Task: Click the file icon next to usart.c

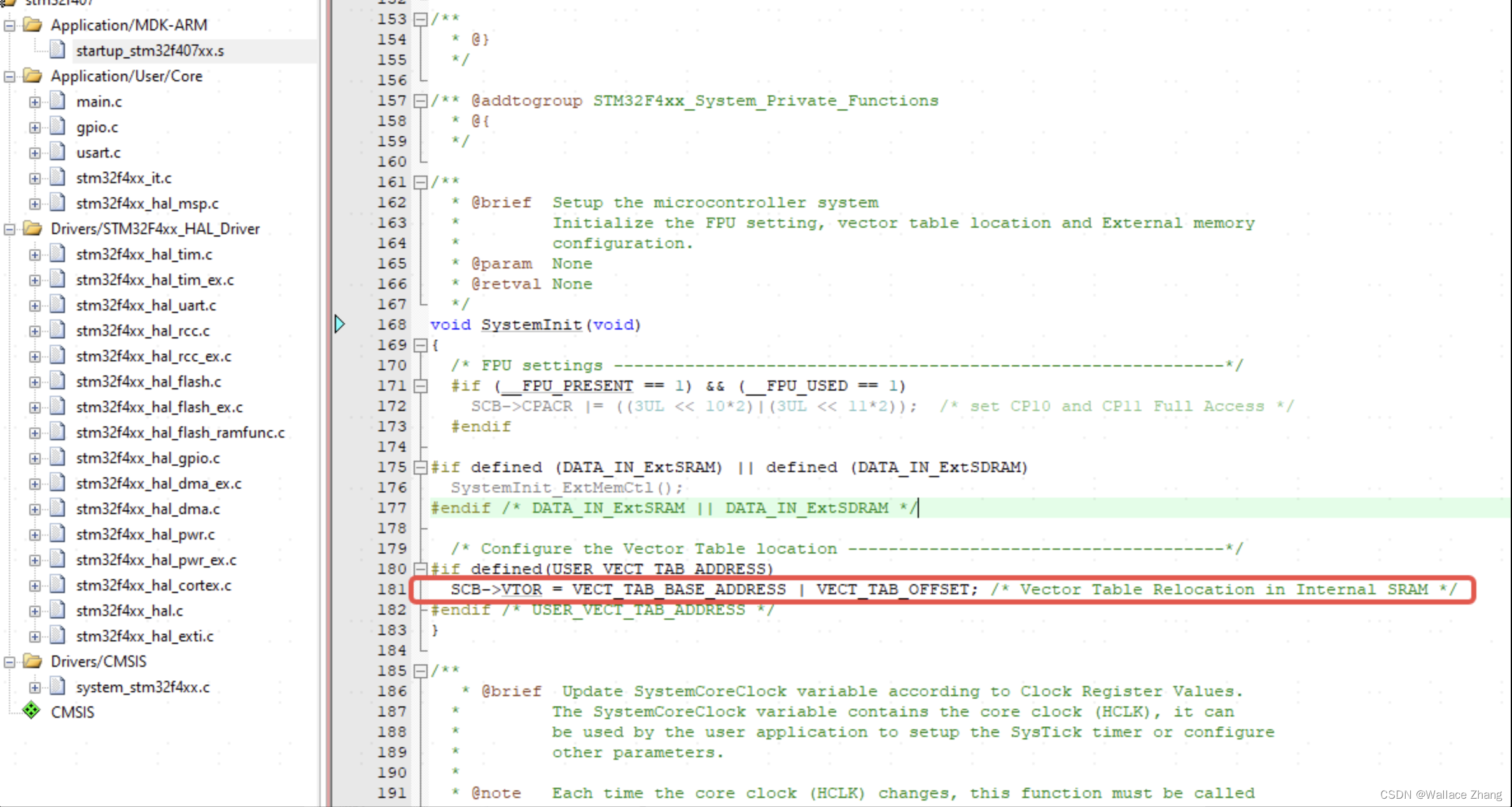Action: 58,152
